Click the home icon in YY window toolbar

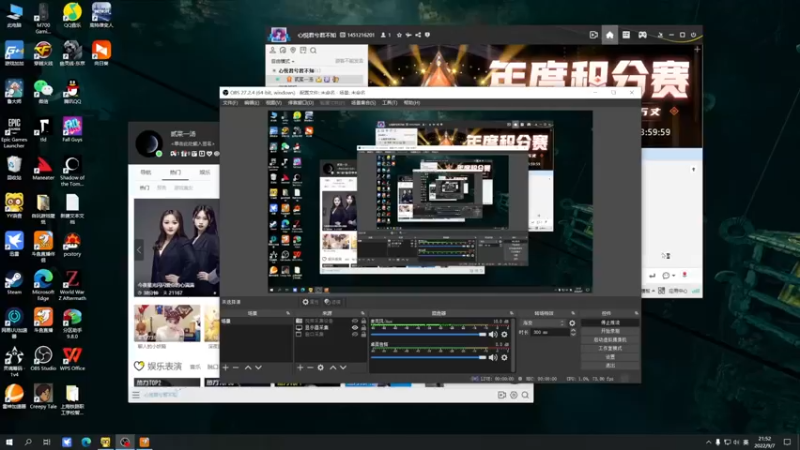coord(609,35)
